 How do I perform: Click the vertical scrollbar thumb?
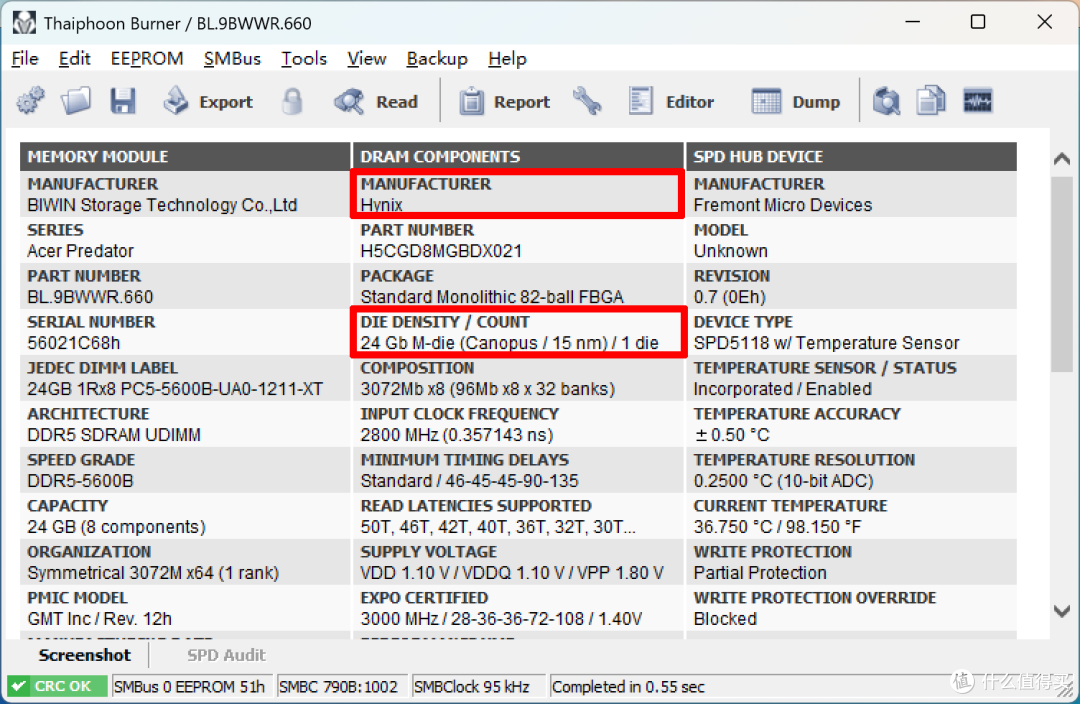pos(1061,274)
